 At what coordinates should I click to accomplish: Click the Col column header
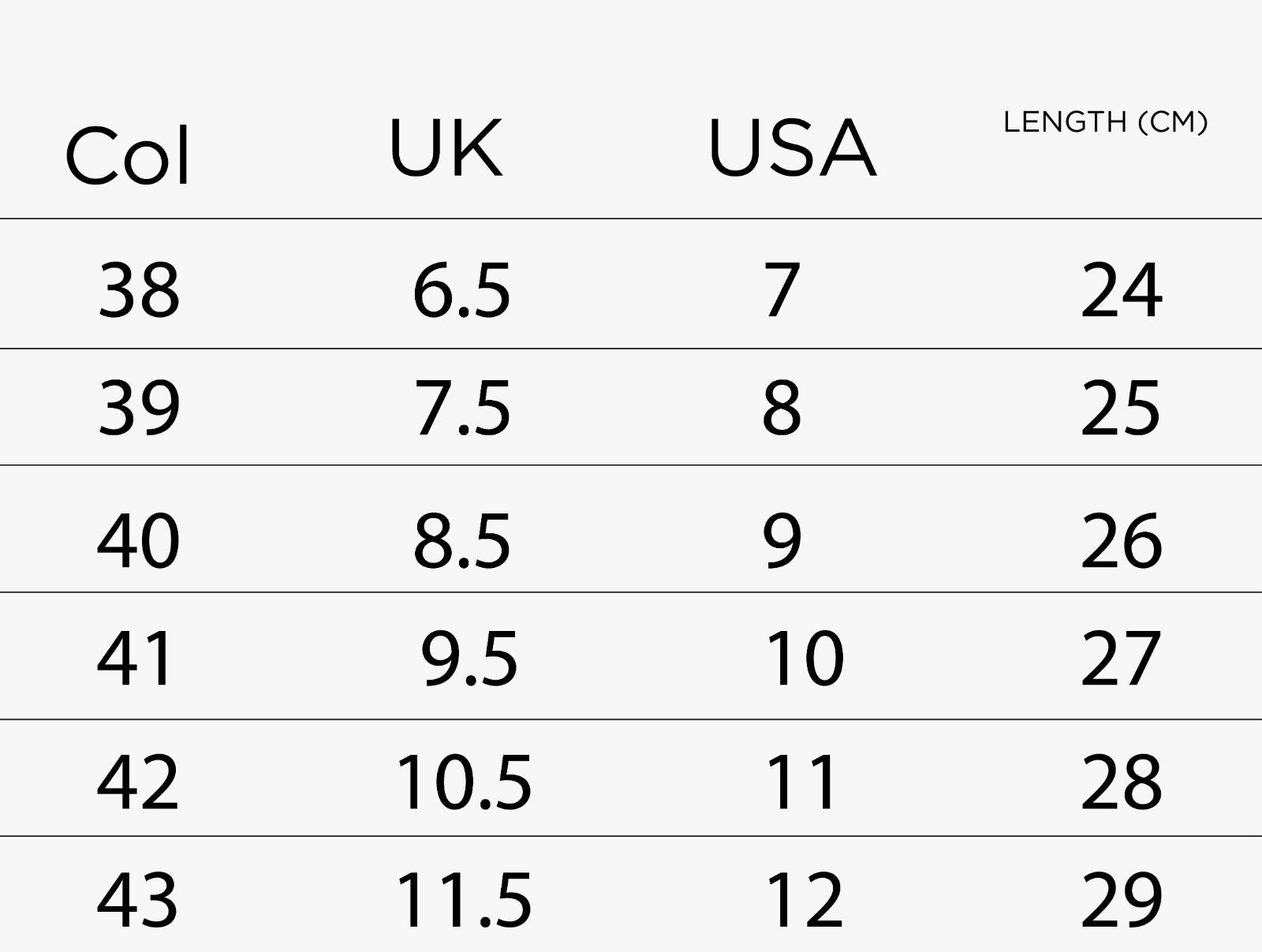pos(128,155)
